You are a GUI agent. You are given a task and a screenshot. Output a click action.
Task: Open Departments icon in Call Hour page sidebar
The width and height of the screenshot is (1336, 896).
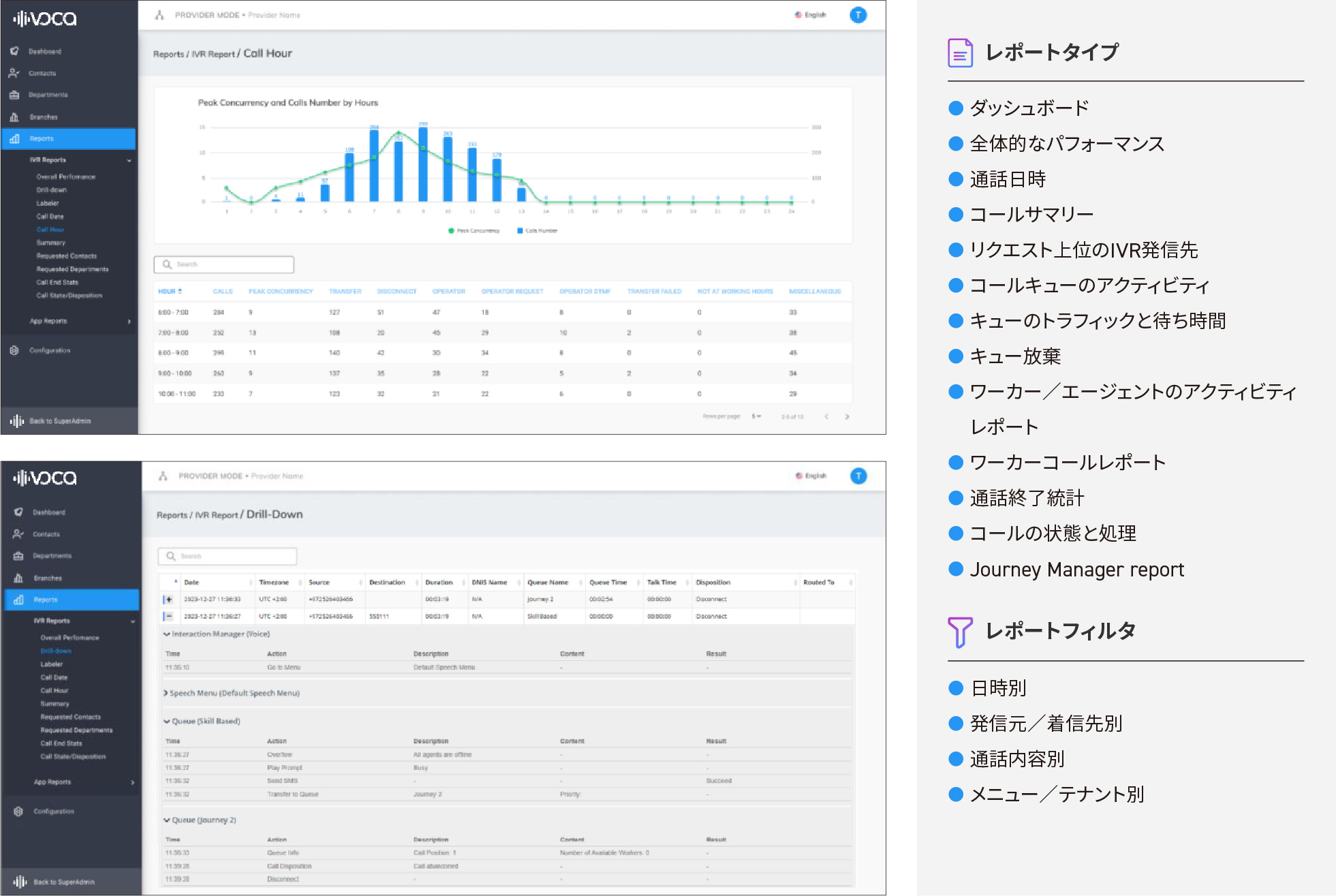click(14, 95)
